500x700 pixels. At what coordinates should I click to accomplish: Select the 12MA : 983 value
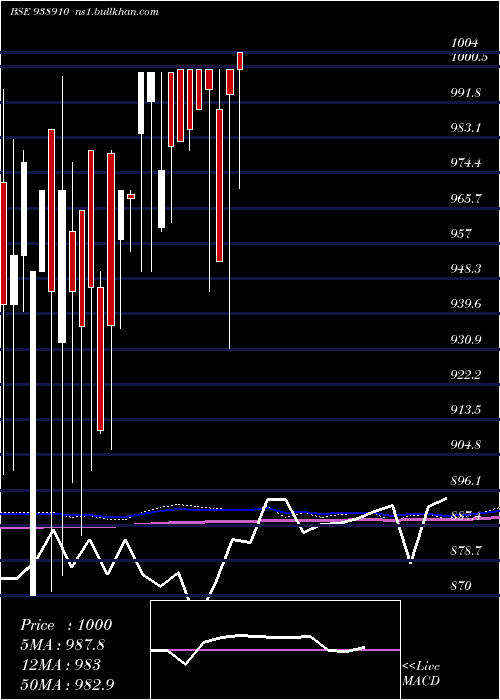tap(60, 665)
